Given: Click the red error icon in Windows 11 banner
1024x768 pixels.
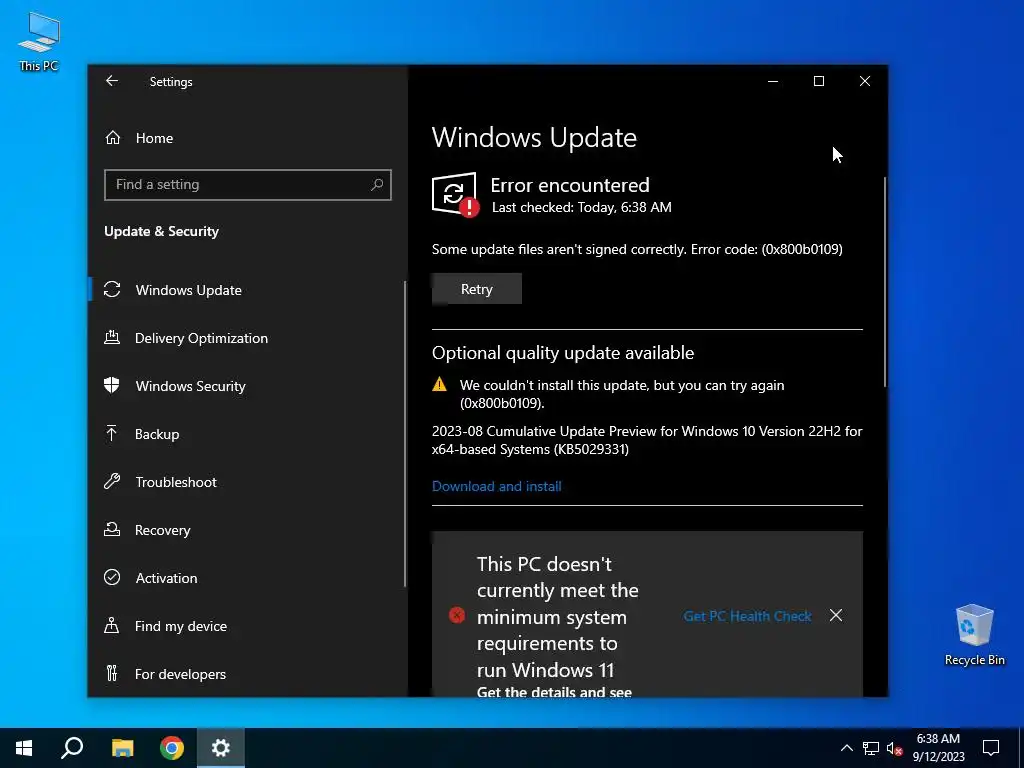Looking at the screenshot, I should (x=457, y=615).
